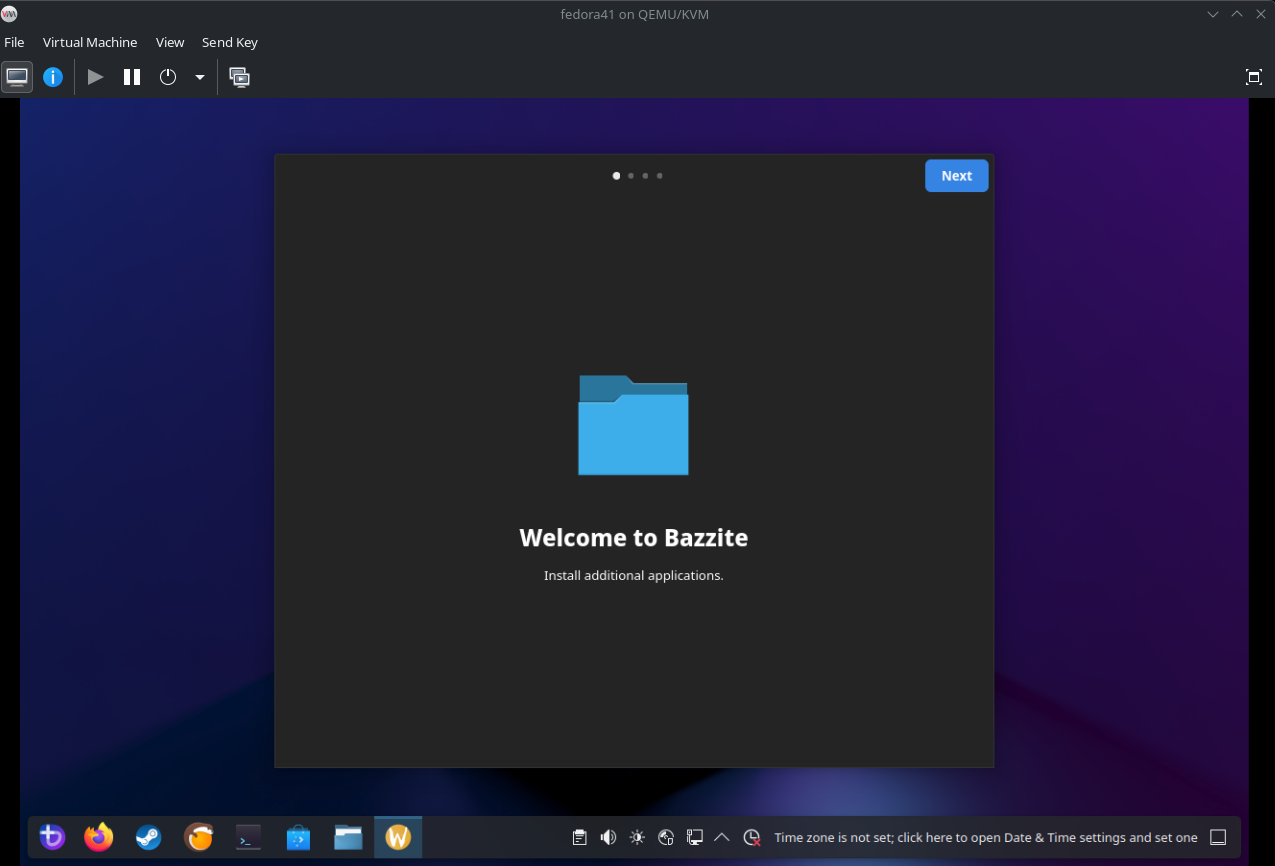The image size is (1275, 866).
Task: Pause the running virtual machine
Action: [x=132, y=77]
